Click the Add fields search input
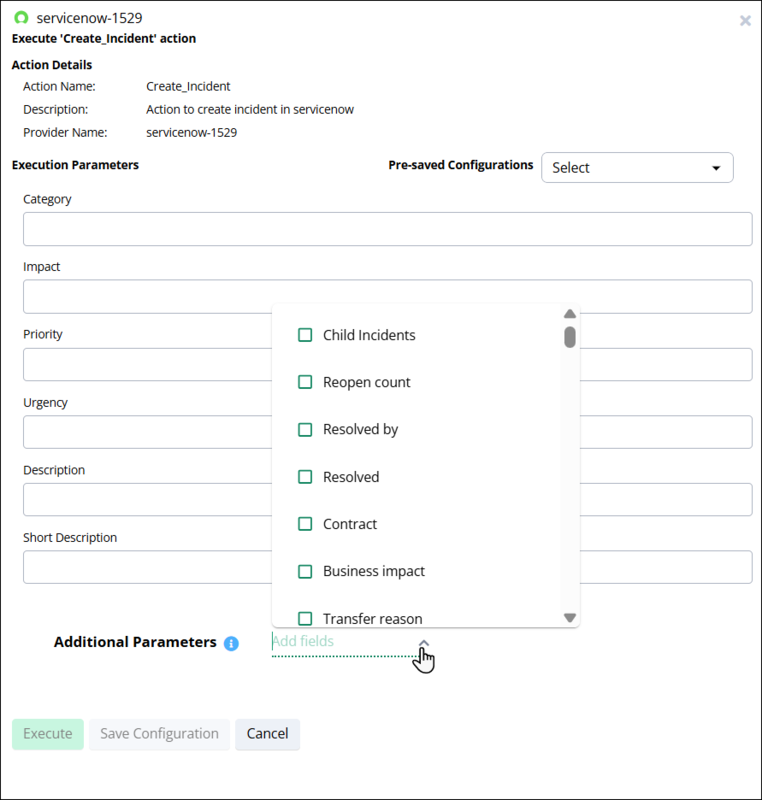The height and width of the screenshot is (800, 762). coord(343,641)
